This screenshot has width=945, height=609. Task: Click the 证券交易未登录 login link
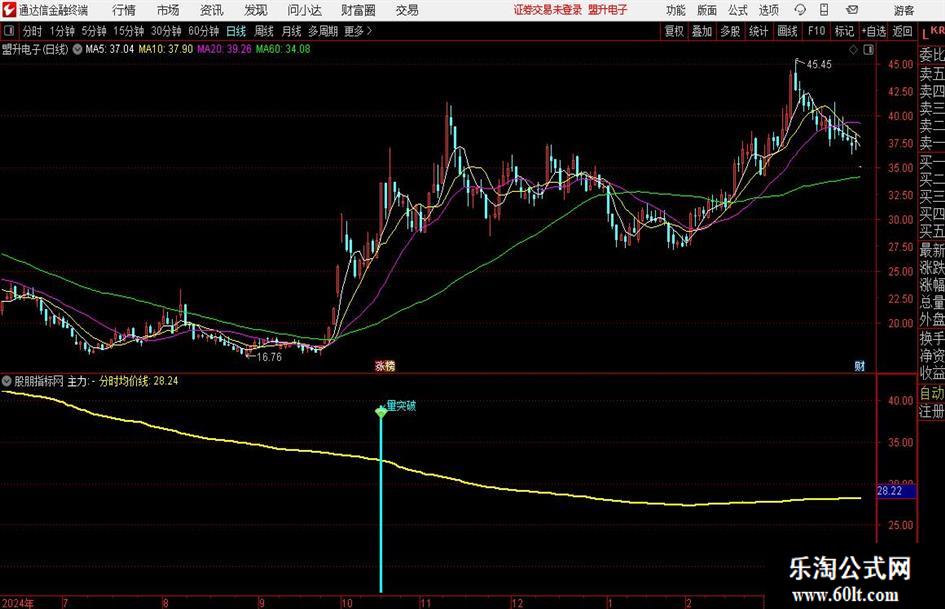547,10
